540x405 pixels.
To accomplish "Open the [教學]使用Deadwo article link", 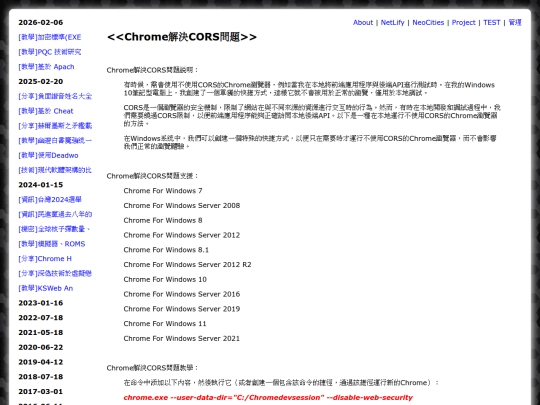I will pos(48,155).
